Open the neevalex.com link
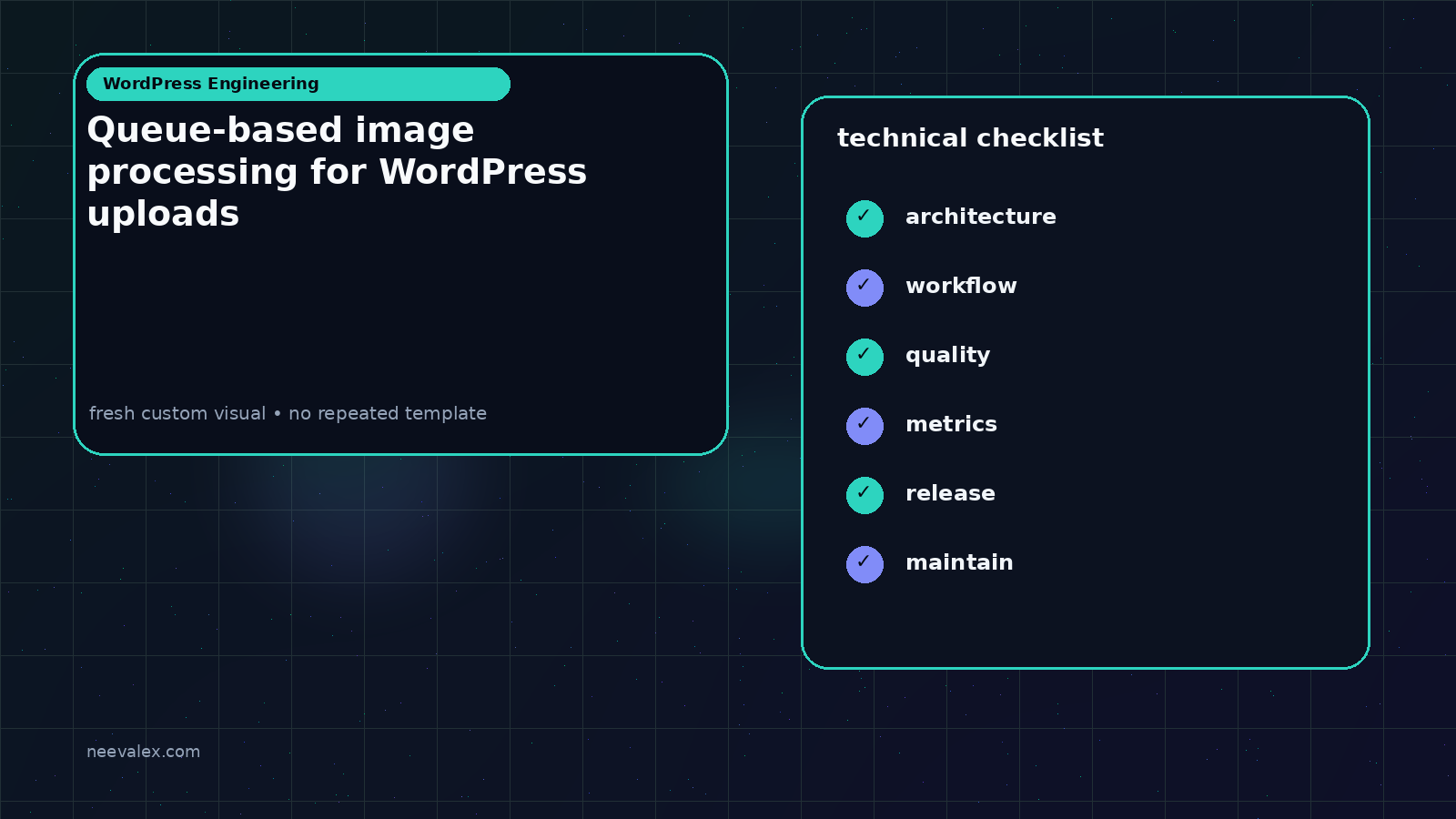The height and width of the screenshot is (819, 1456). (x=143, y=752)
